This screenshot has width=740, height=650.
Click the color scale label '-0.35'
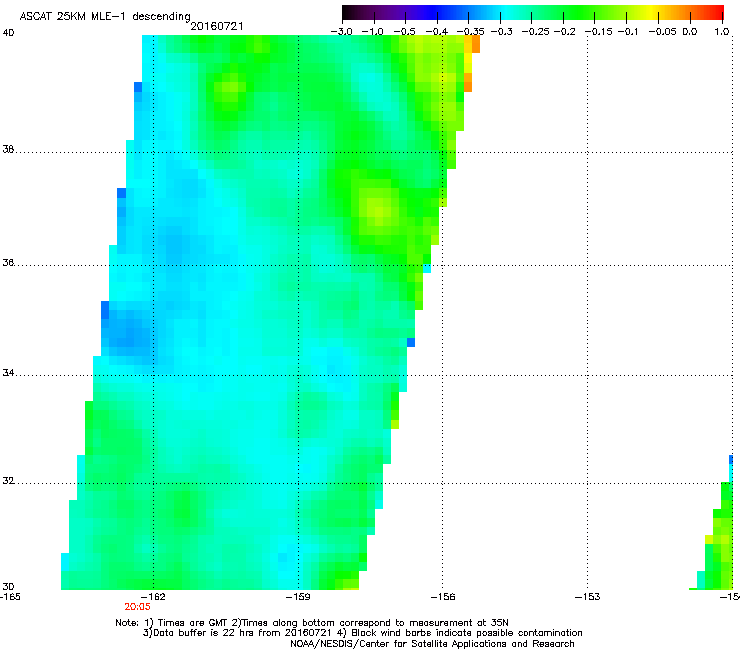pyautogui.click(x=470, y=32)
